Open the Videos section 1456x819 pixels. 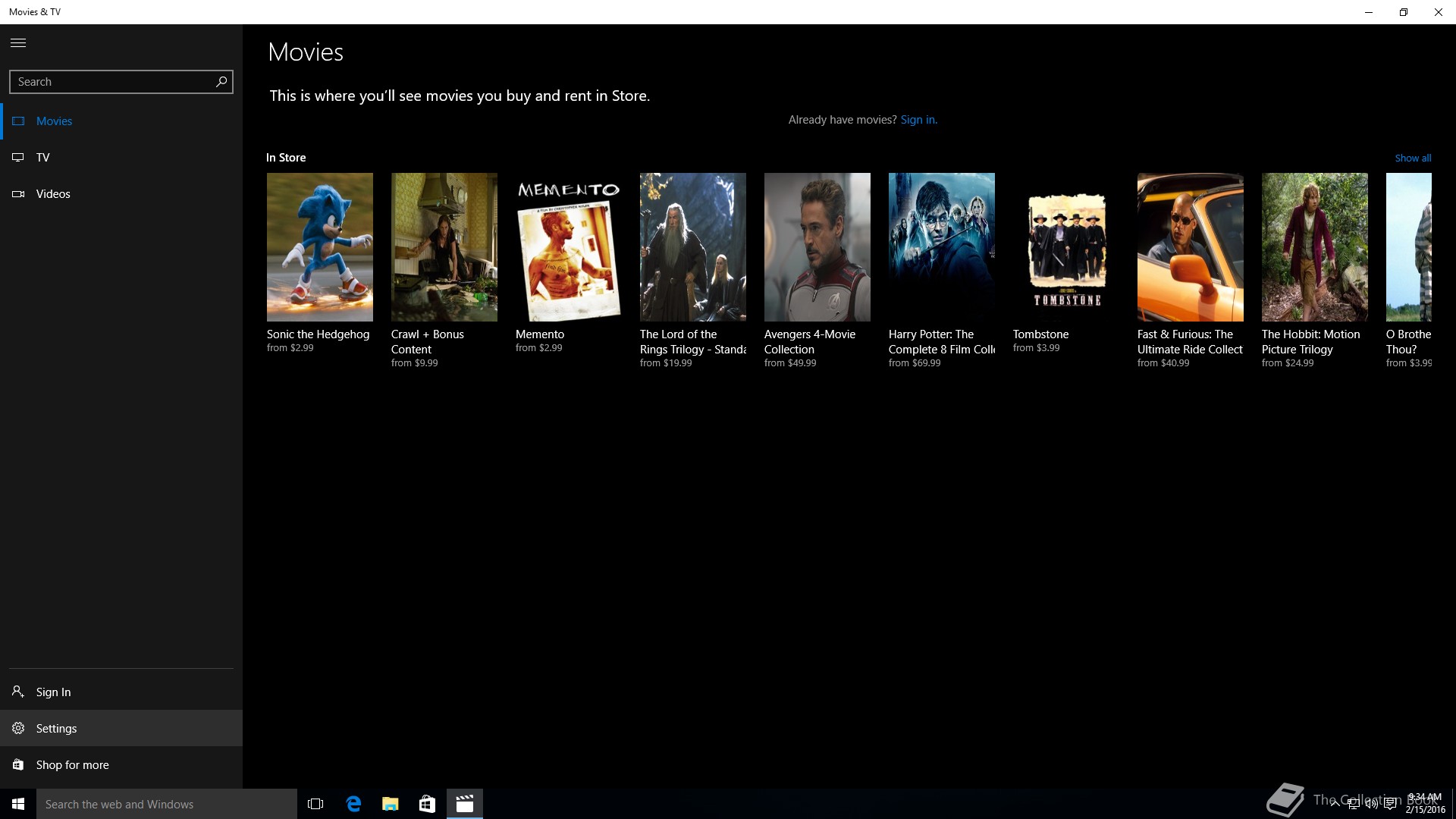tap(121, 194)
